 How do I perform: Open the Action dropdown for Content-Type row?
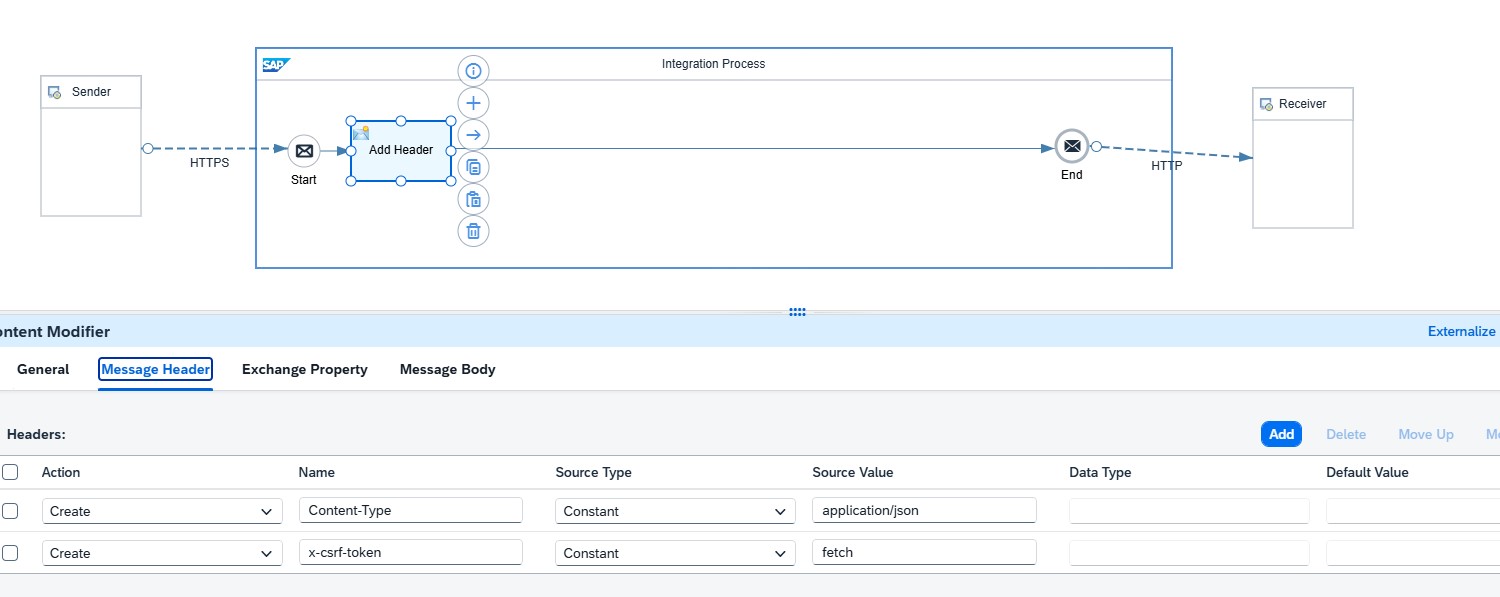tap(162, 511)
